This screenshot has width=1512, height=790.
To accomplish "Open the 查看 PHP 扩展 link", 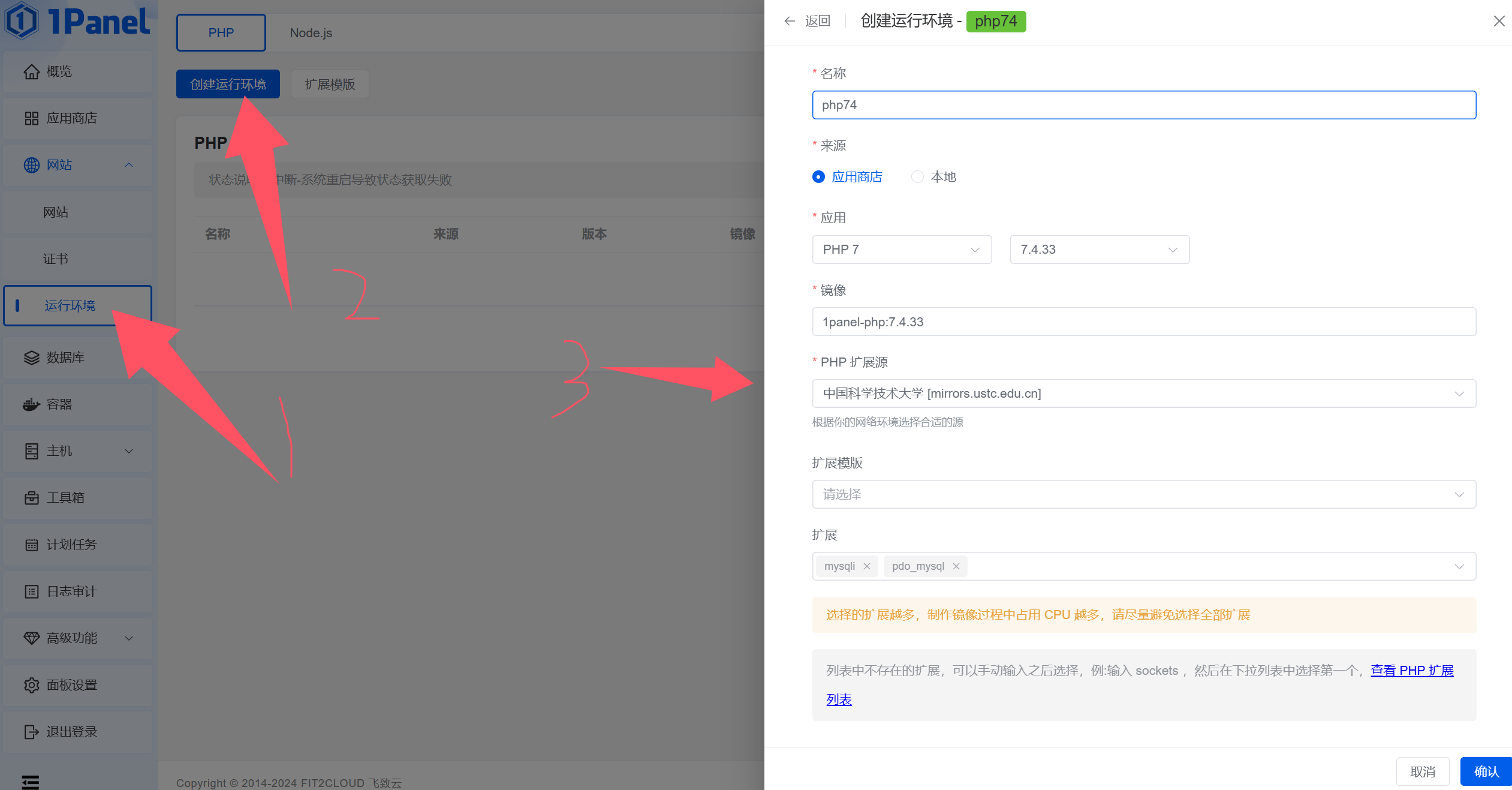I will click(1411, 671).
